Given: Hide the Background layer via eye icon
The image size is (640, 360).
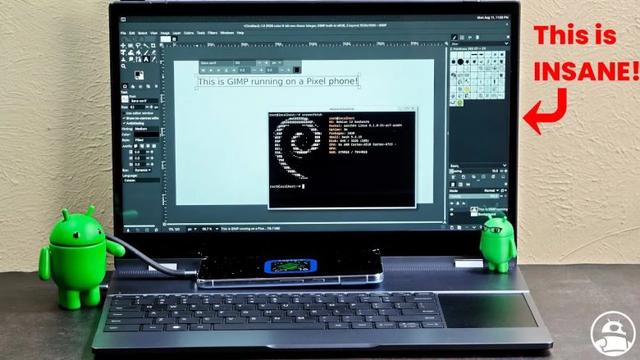Looking at the screenshot, I should coord(451,214).
